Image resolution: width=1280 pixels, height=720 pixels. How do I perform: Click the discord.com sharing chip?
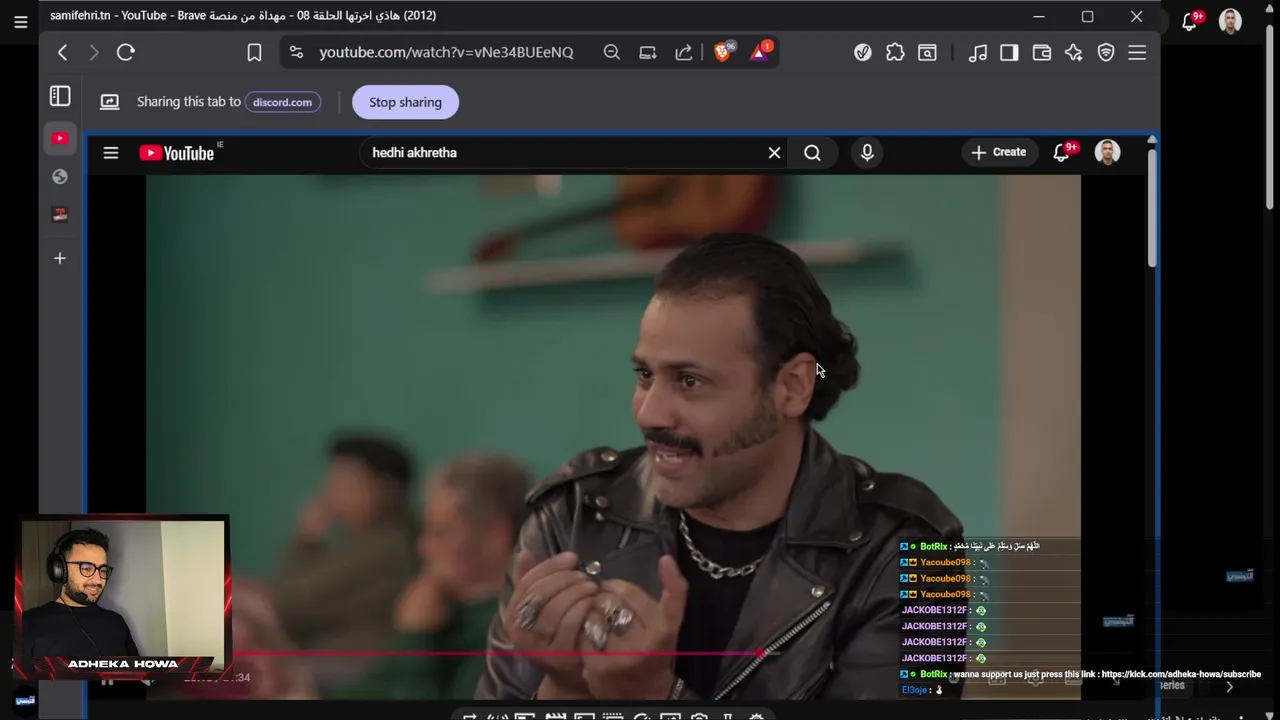pos(283,102)
